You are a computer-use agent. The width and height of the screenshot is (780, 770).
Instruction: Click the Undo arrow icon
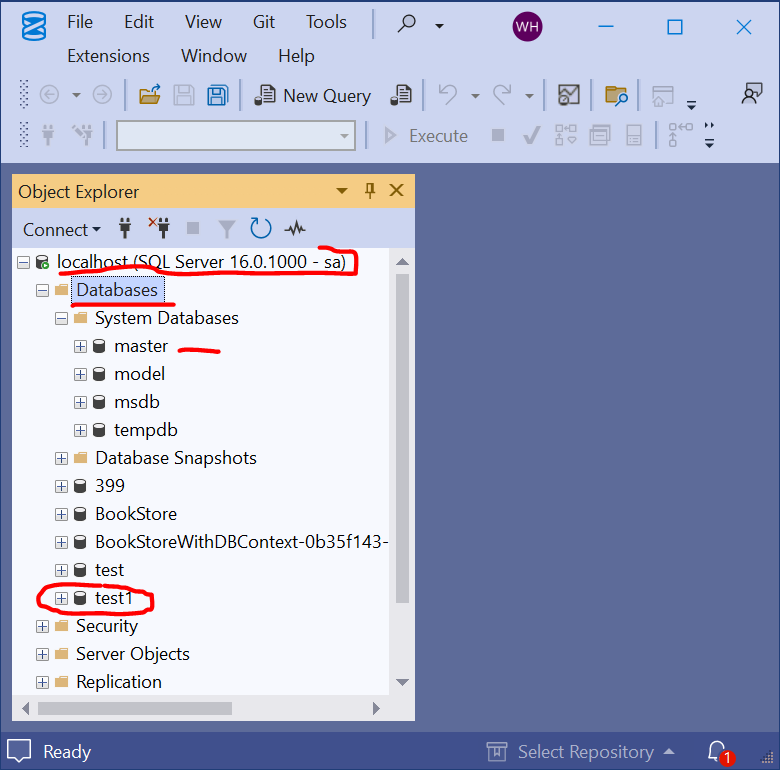coord(448,95)
